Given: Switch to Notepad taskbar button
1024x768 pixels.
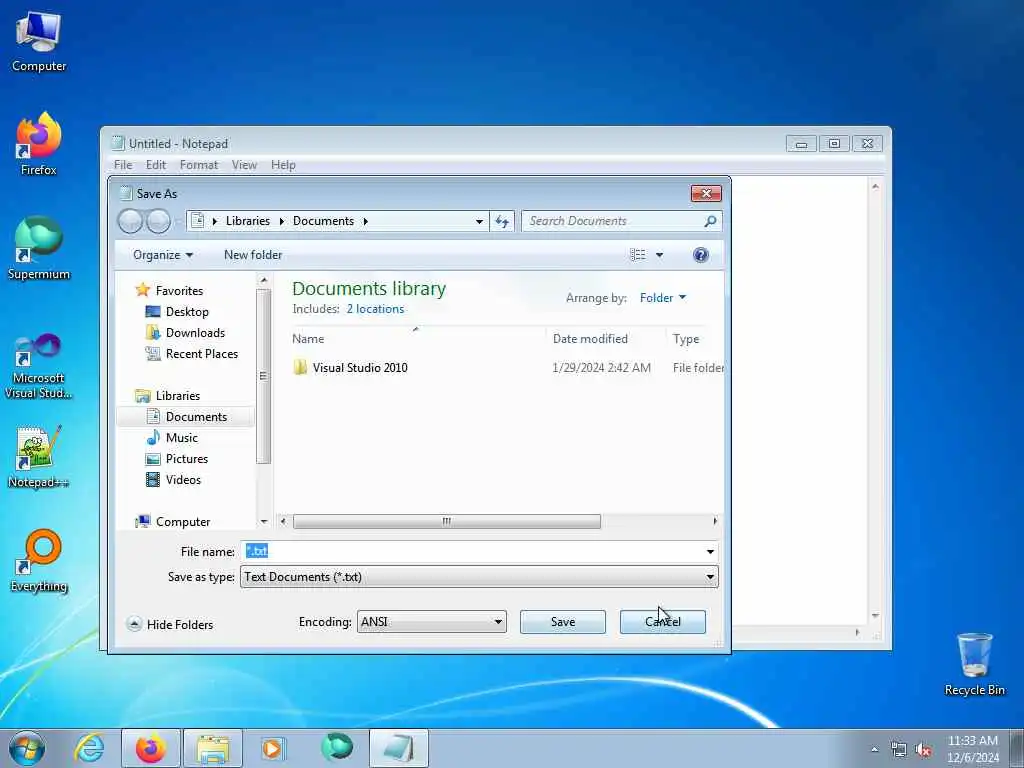Looking at the screenshot, I should (x=399, y=748).
